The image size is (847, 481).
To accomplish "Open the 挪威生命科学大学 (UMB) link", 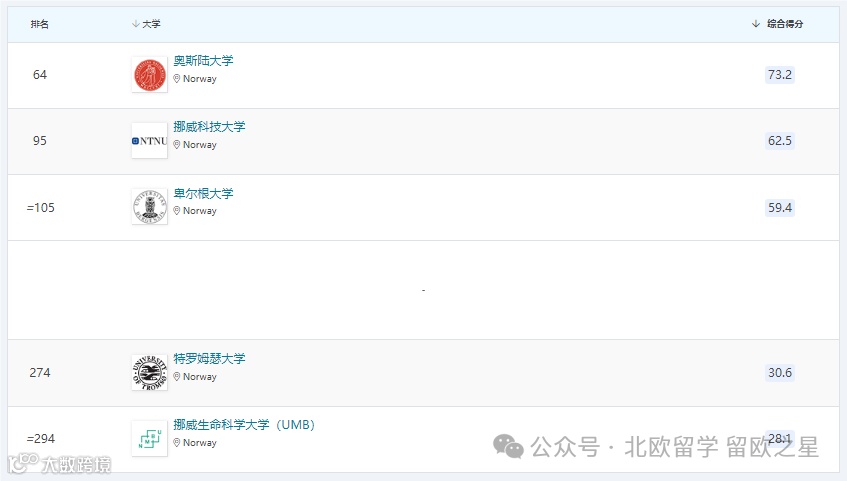I will point(244,424).
